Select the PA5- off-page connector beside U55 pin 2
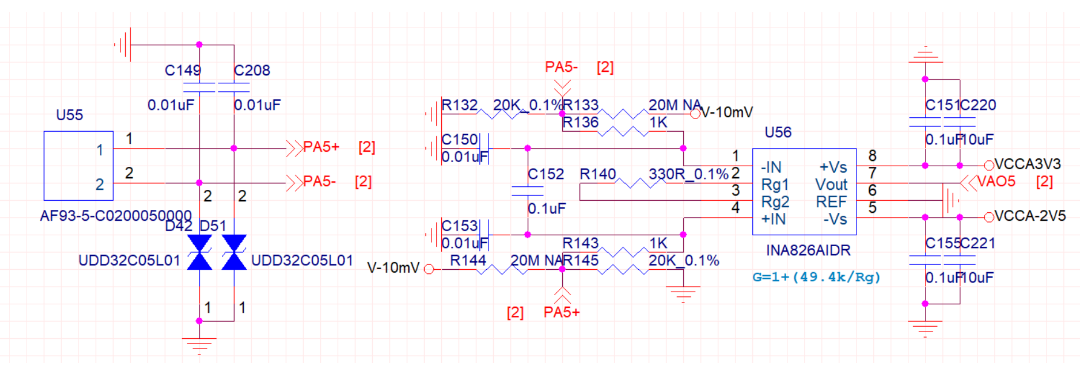 click(294, 182)
